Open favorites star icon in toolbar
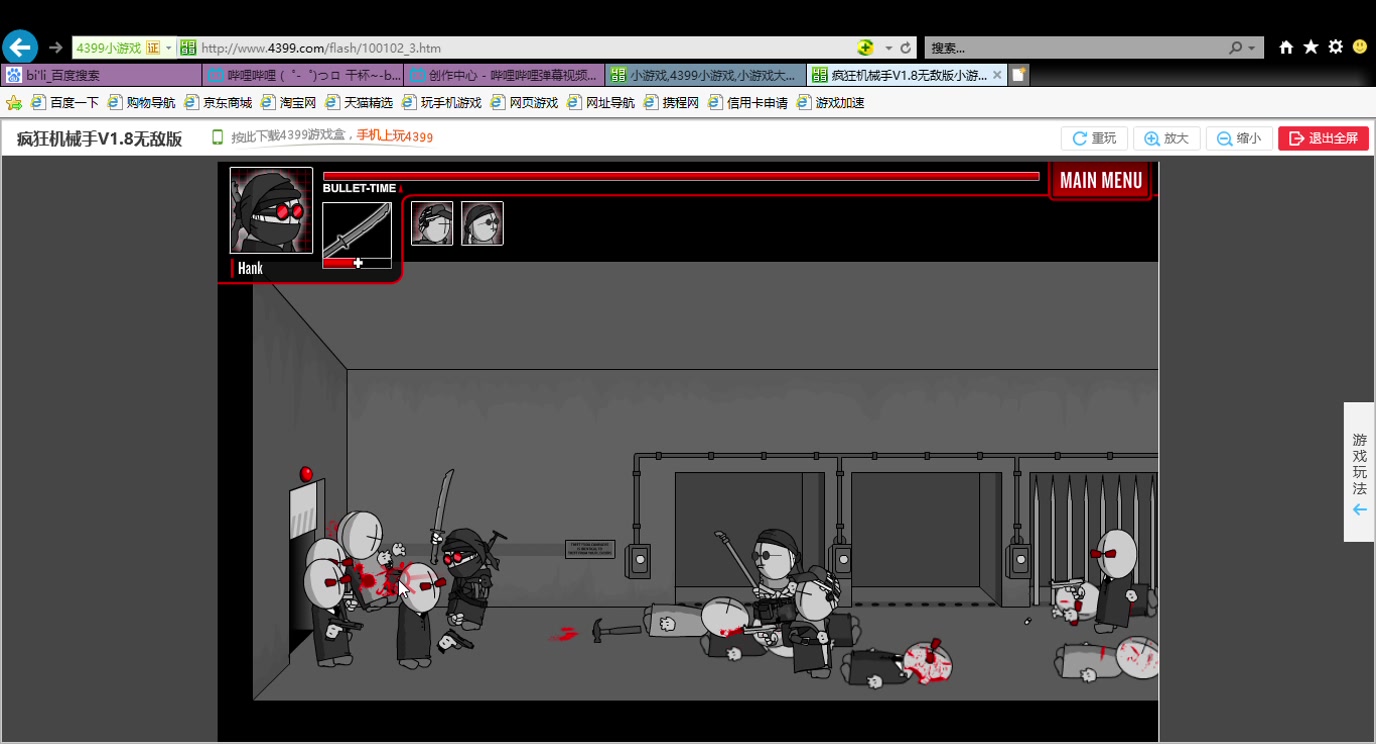 [1311, 47]
